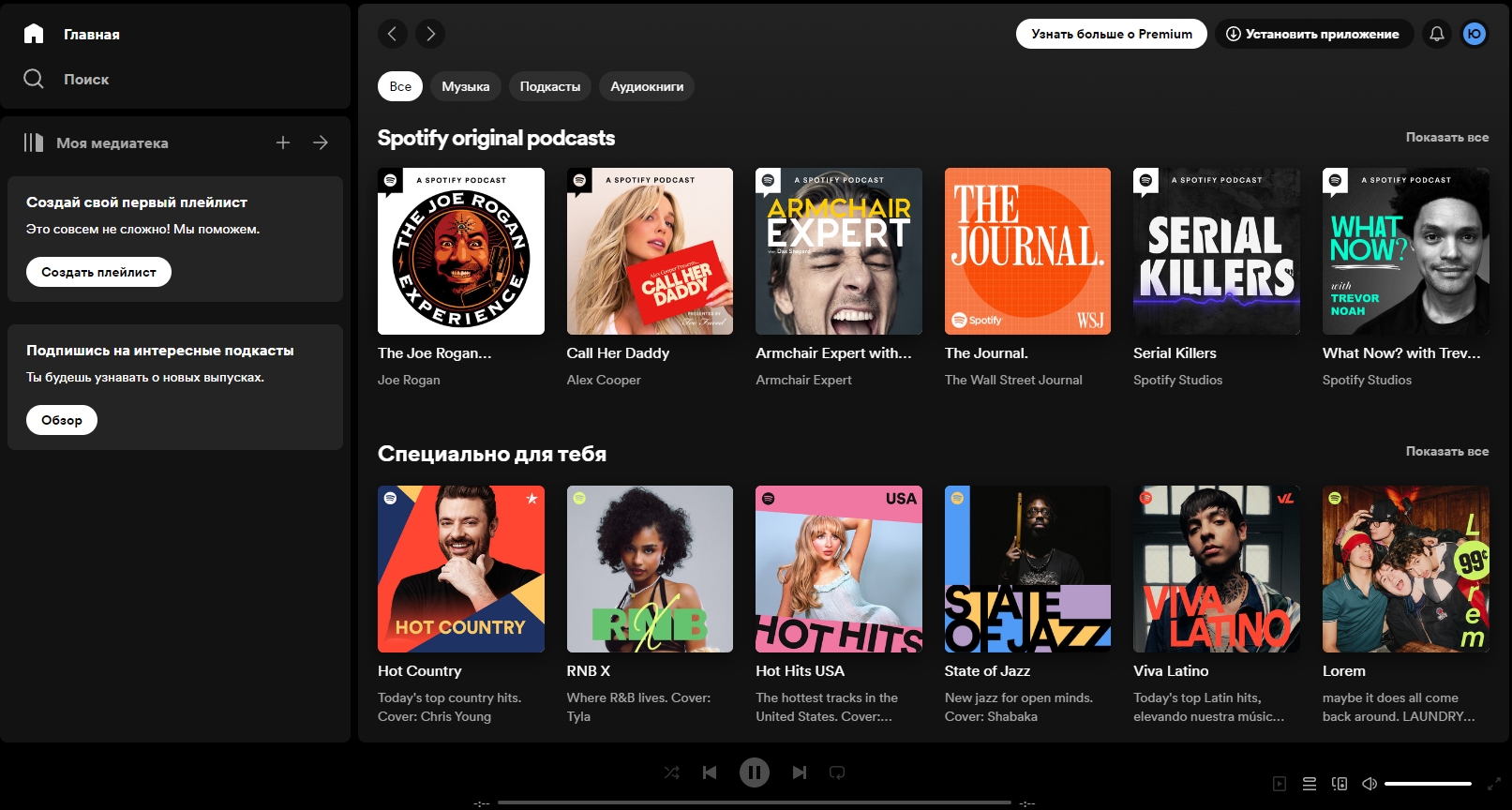Collapse Моя медиатека via library icon

click(x=34, y=142)
